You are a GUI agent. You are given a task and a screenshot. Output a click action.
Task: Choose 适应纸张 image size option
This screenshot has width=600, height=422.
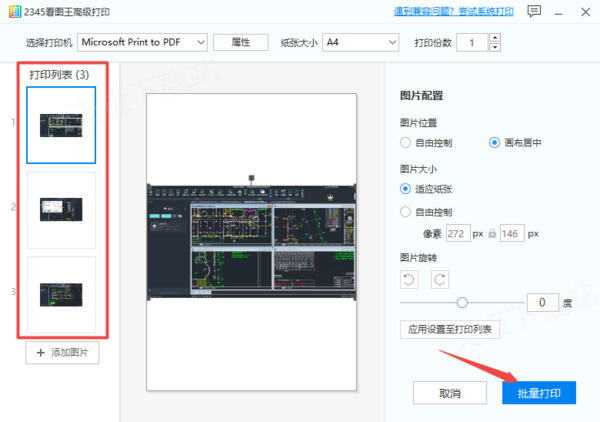point(405,188)
